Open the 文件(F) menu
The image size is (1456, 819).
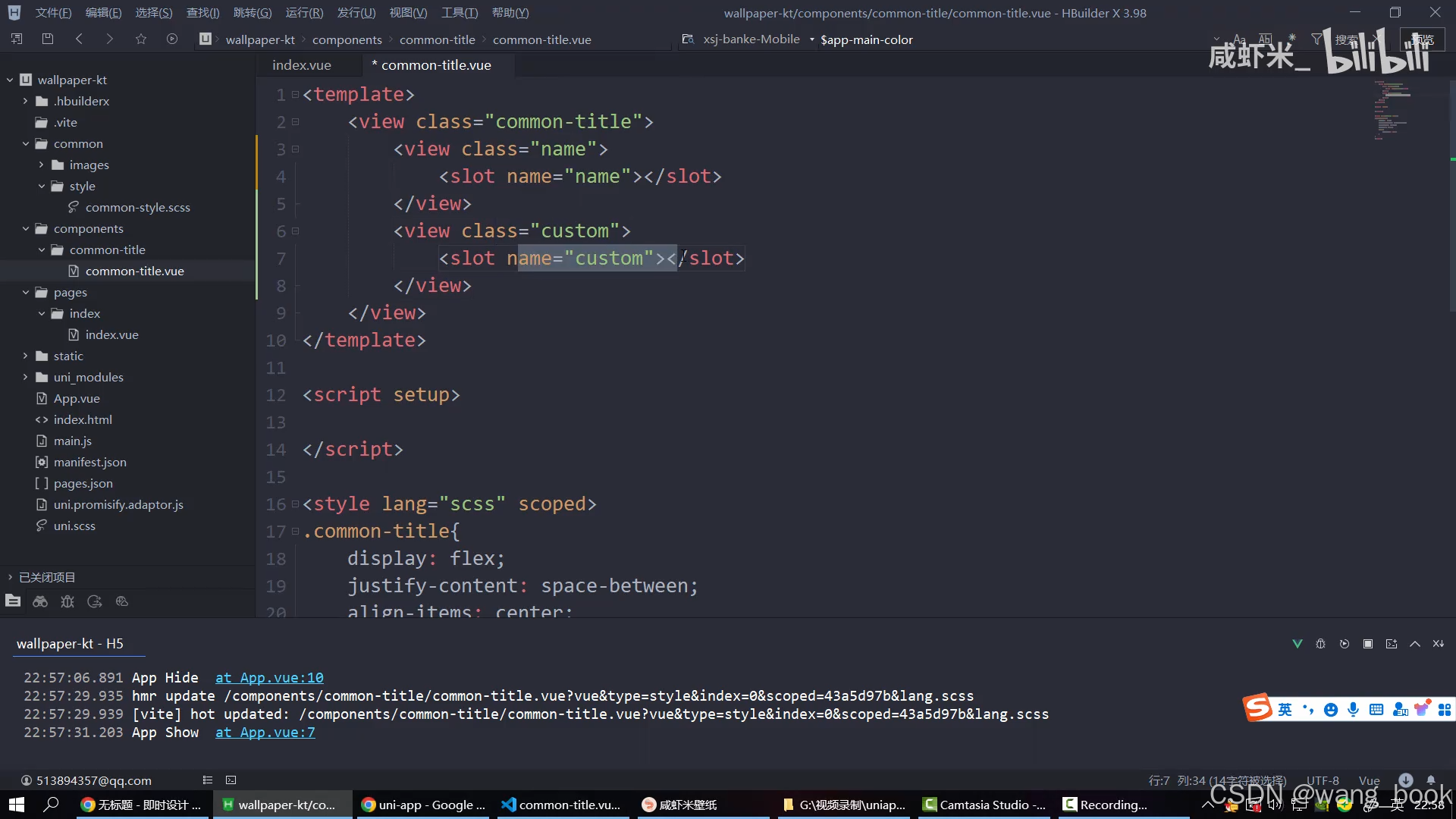53,13
